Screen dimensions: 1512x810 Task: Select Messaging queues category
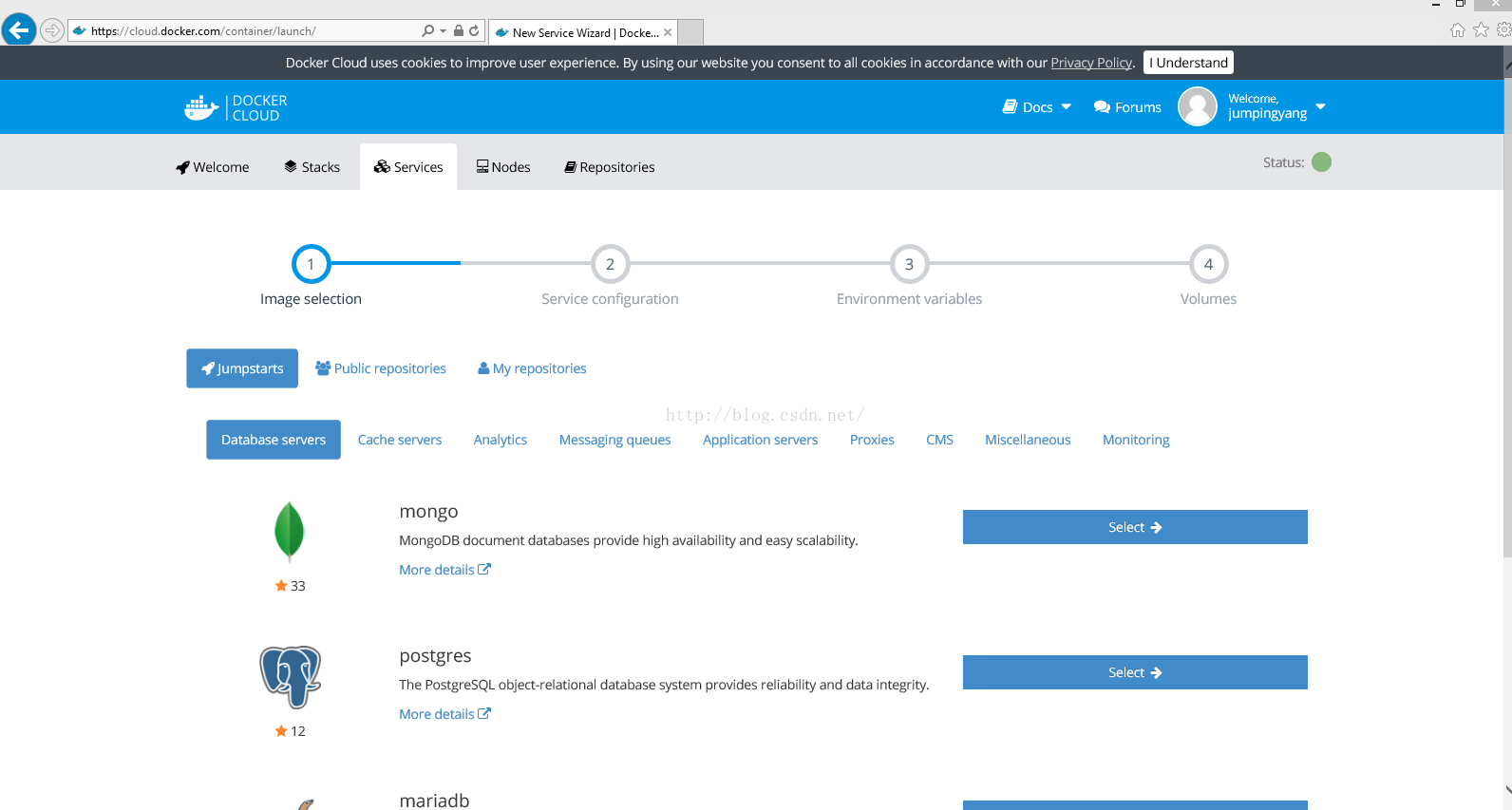(615, 440)
